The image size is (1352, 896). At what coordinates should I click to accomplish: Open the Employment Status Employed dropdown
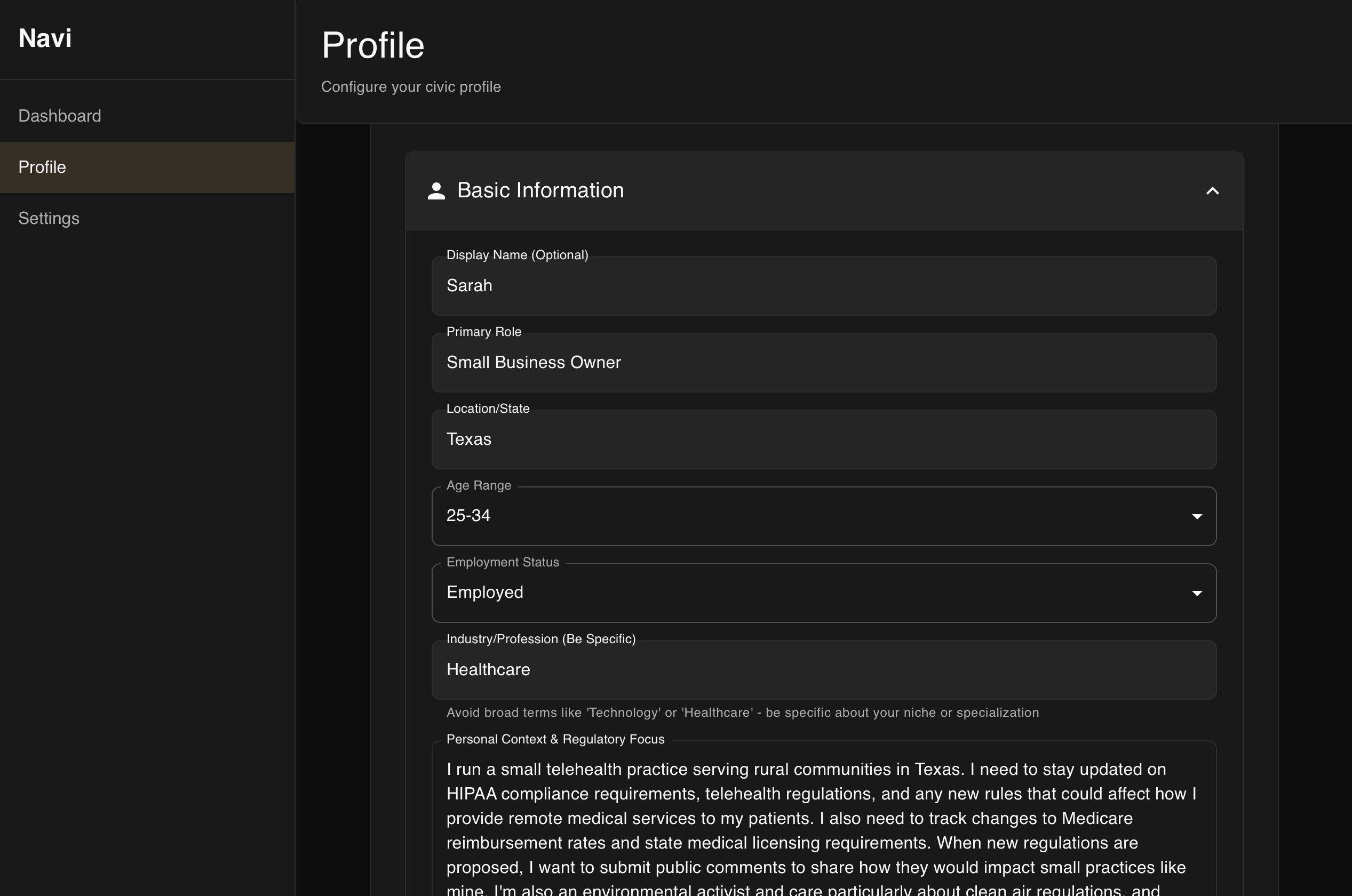tap(800, 593)
